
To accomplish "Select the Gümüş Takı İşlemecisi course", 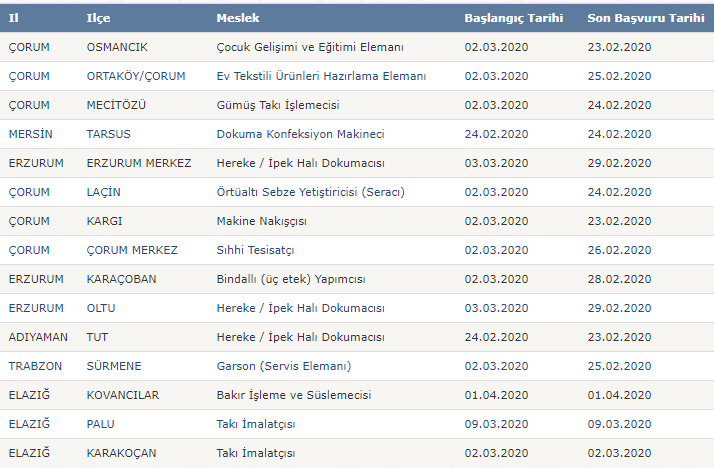I will (x=278, y=105).
